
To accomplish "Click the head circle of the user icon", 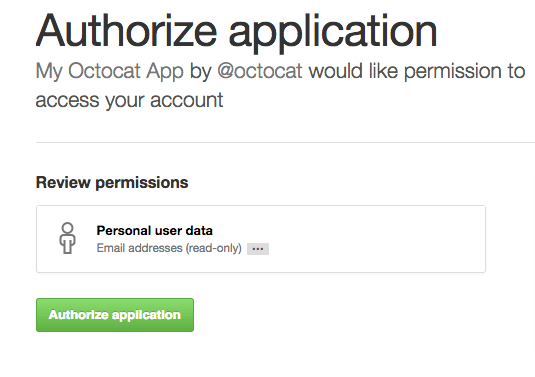I will (x=68, y=228).
